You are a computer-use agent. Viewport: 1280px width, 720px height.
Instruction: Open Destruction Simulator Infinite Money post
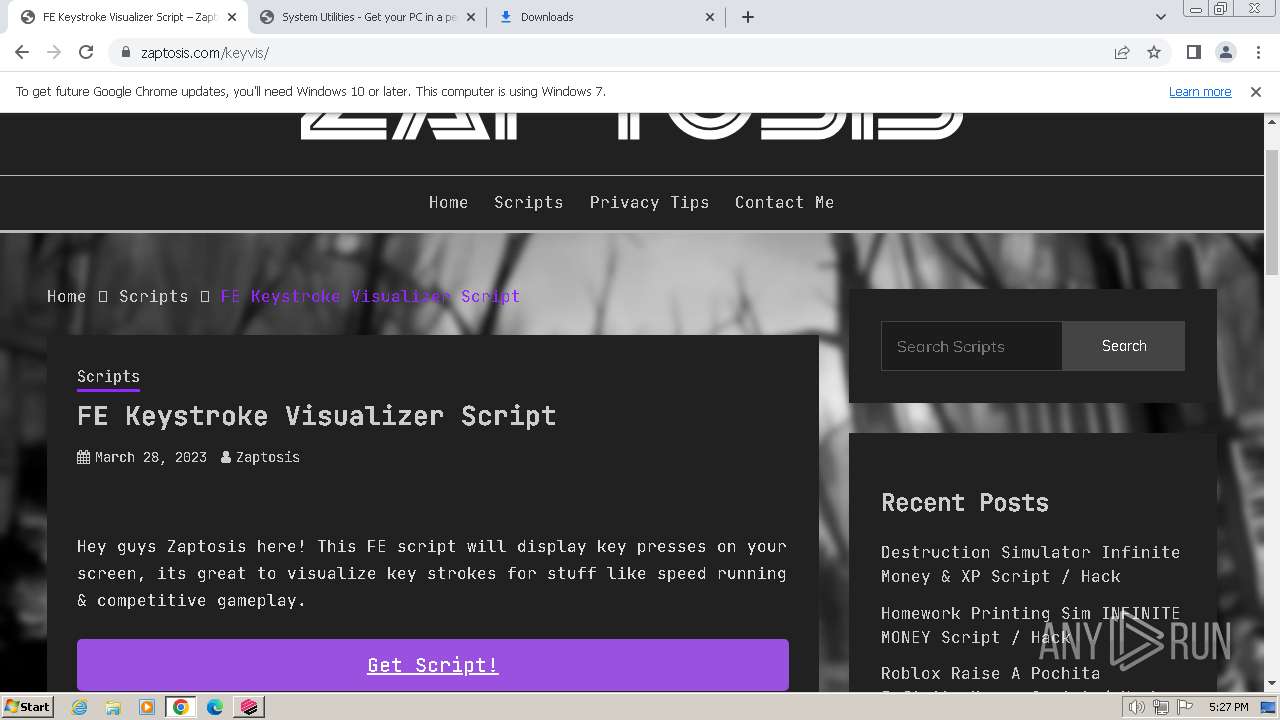pyautogui.click(x=1030, y=564)
